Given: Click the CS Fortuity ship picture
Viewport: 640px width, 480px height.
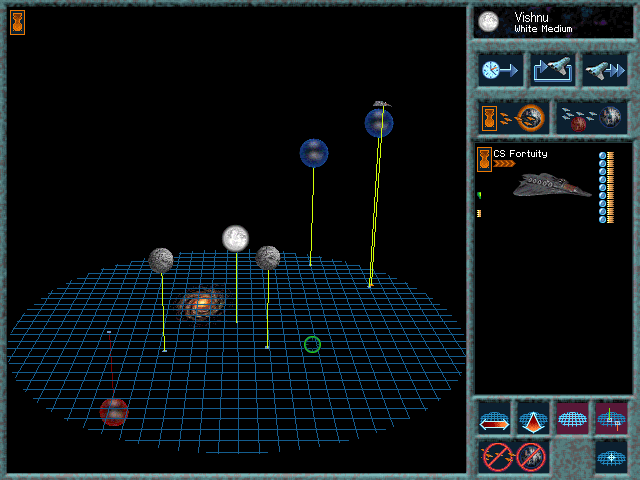Looking at the screenshot, I should coord(552,185).
